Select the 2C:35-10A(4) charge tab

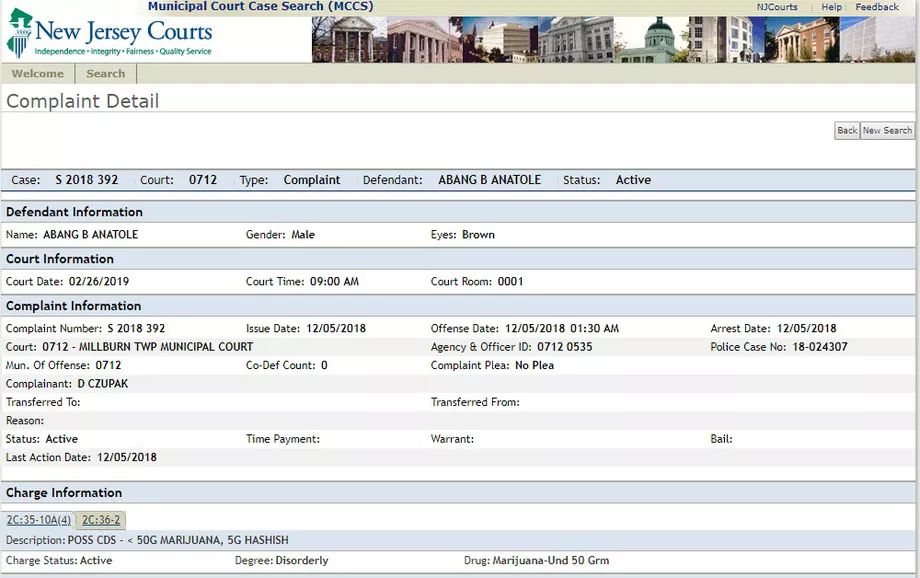click(39, 520)
